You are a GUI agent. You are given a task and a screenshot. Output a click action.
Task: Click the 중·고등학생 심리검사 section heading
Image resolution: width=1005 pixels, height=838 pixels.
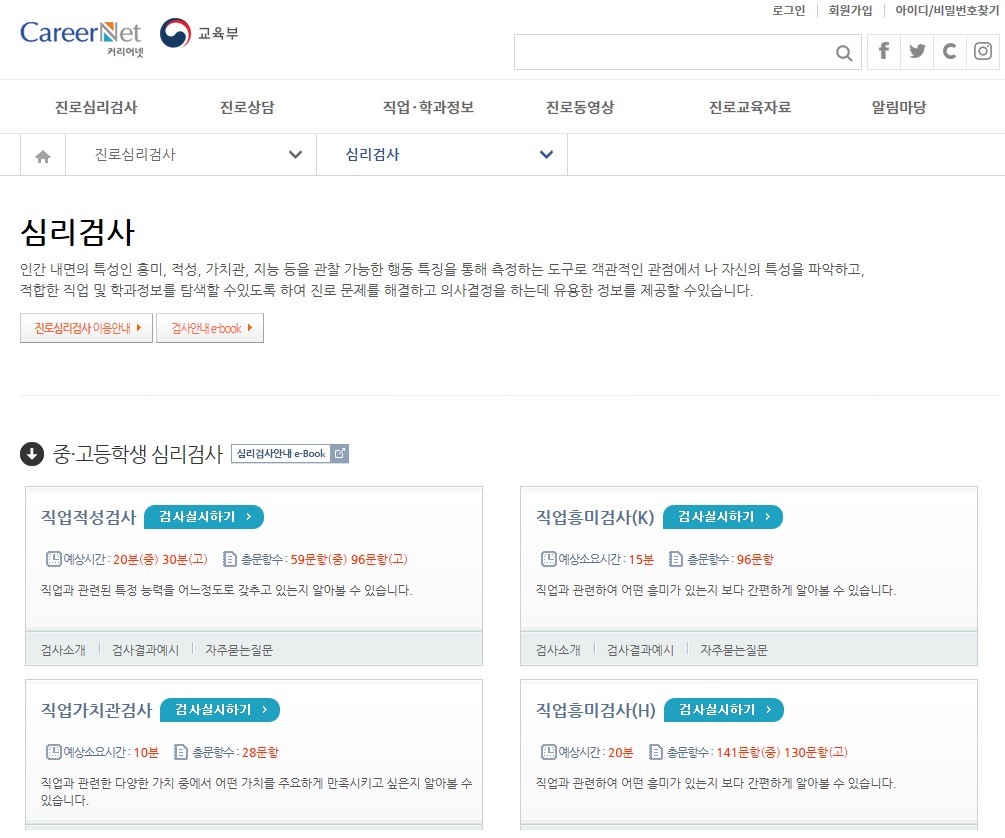[138, 454]
